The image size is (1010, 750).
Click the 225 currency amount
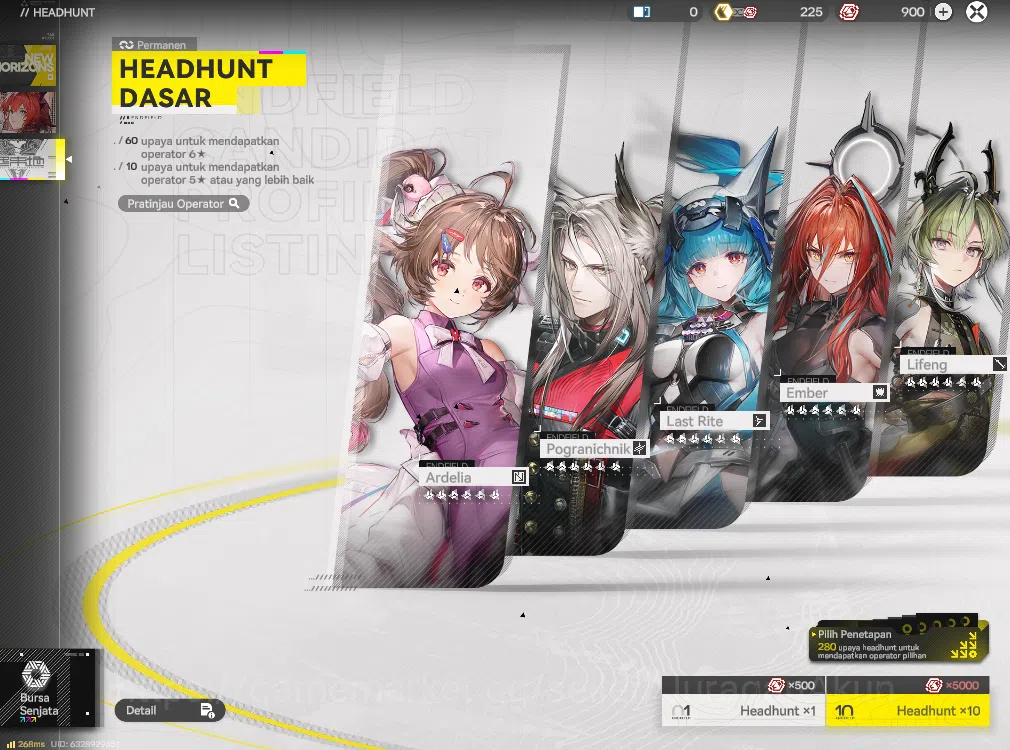(811, 12)
